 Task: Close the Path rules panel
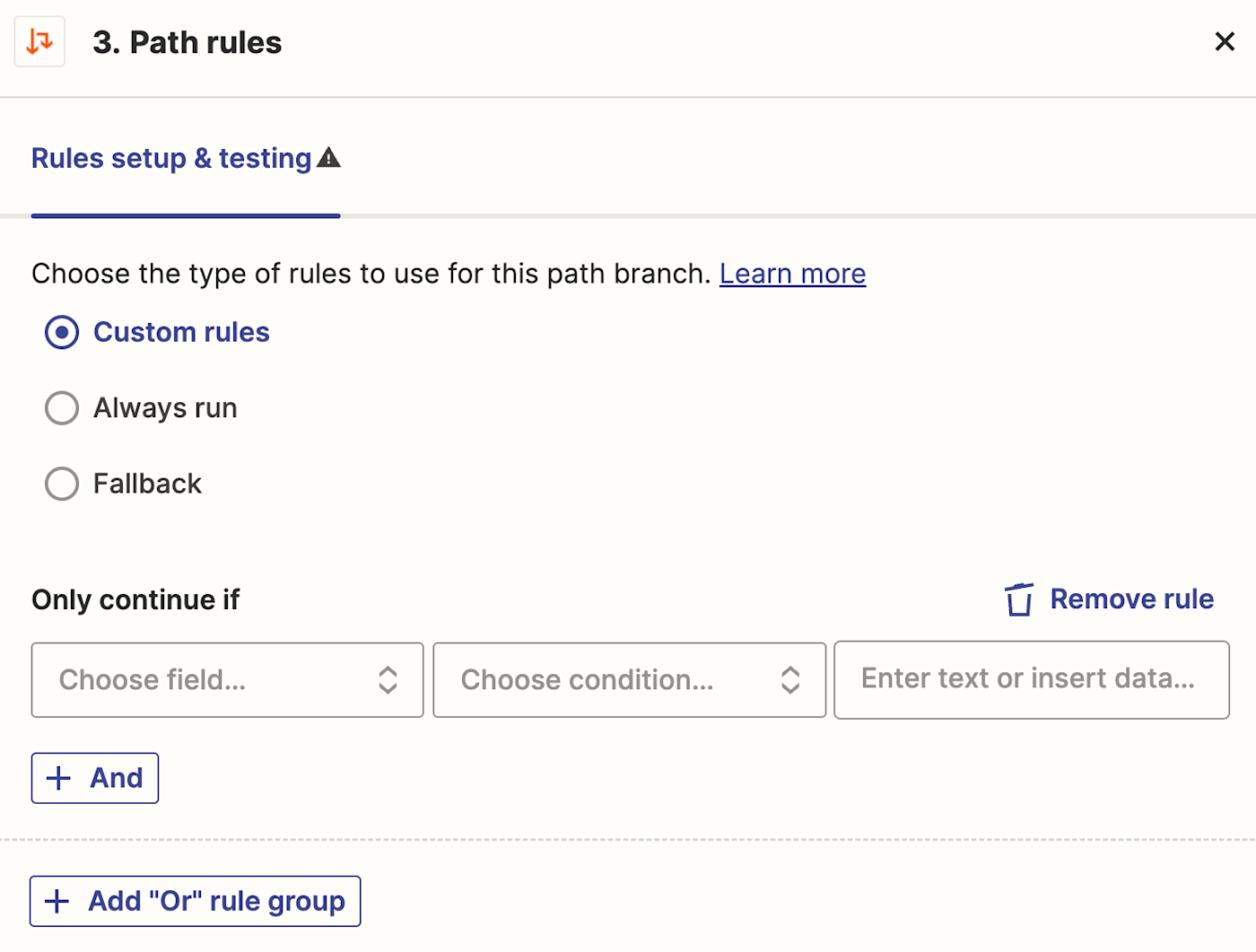tap(1224, 41)
